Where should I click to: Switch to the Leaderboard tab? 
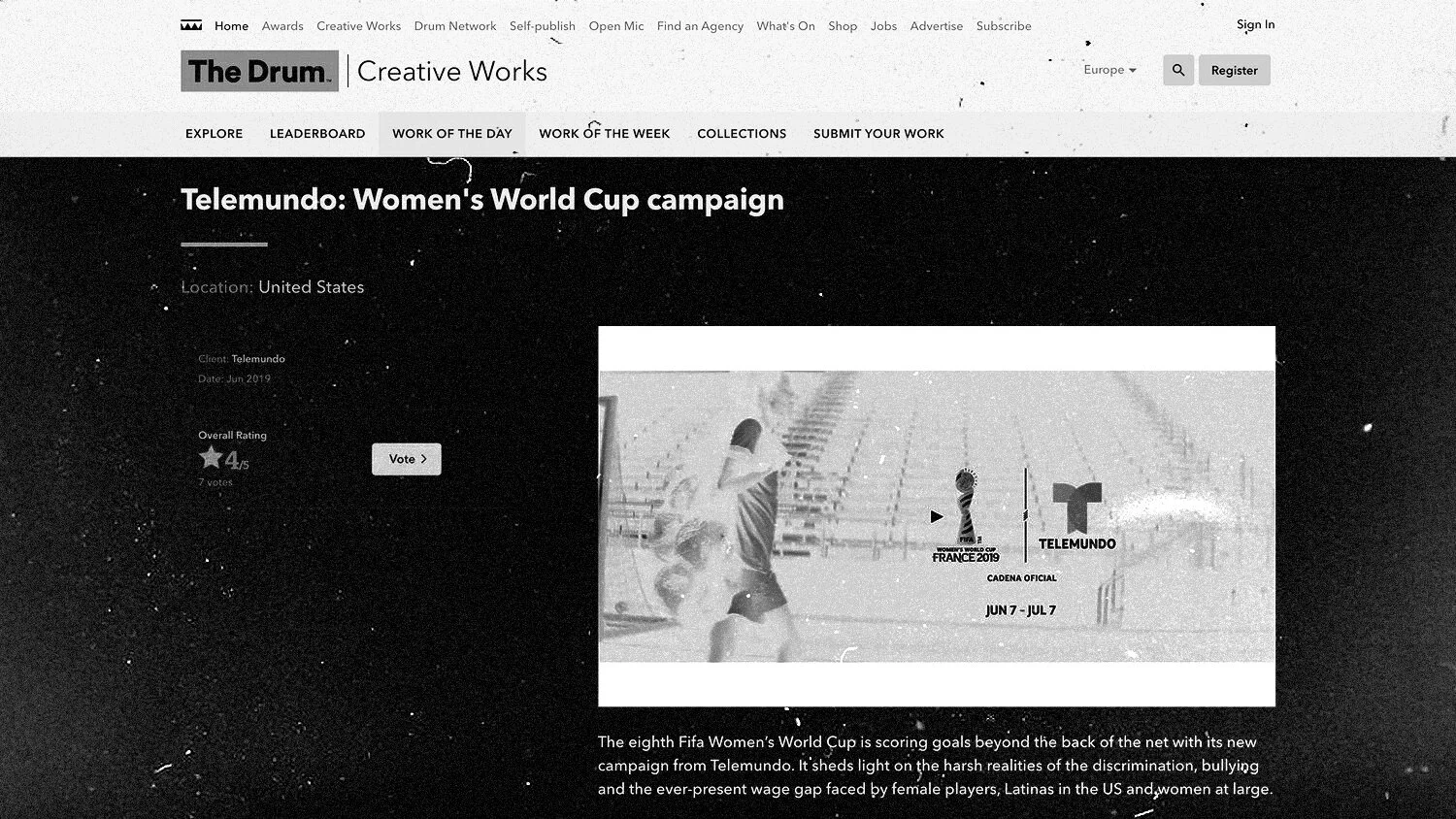coord(317,134)
